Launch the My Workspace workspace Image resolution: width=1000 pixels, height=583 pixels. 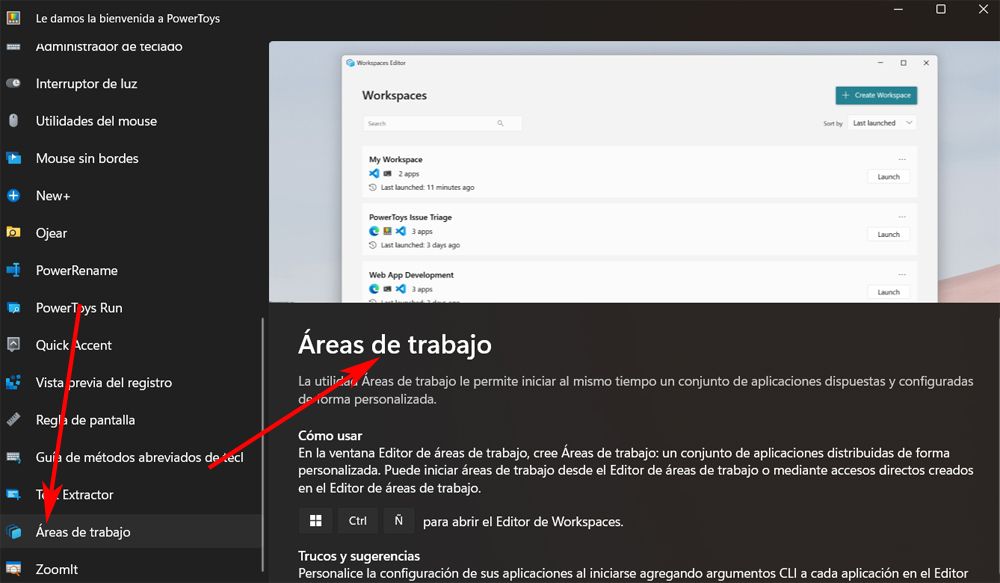click(x=888, y=176)
